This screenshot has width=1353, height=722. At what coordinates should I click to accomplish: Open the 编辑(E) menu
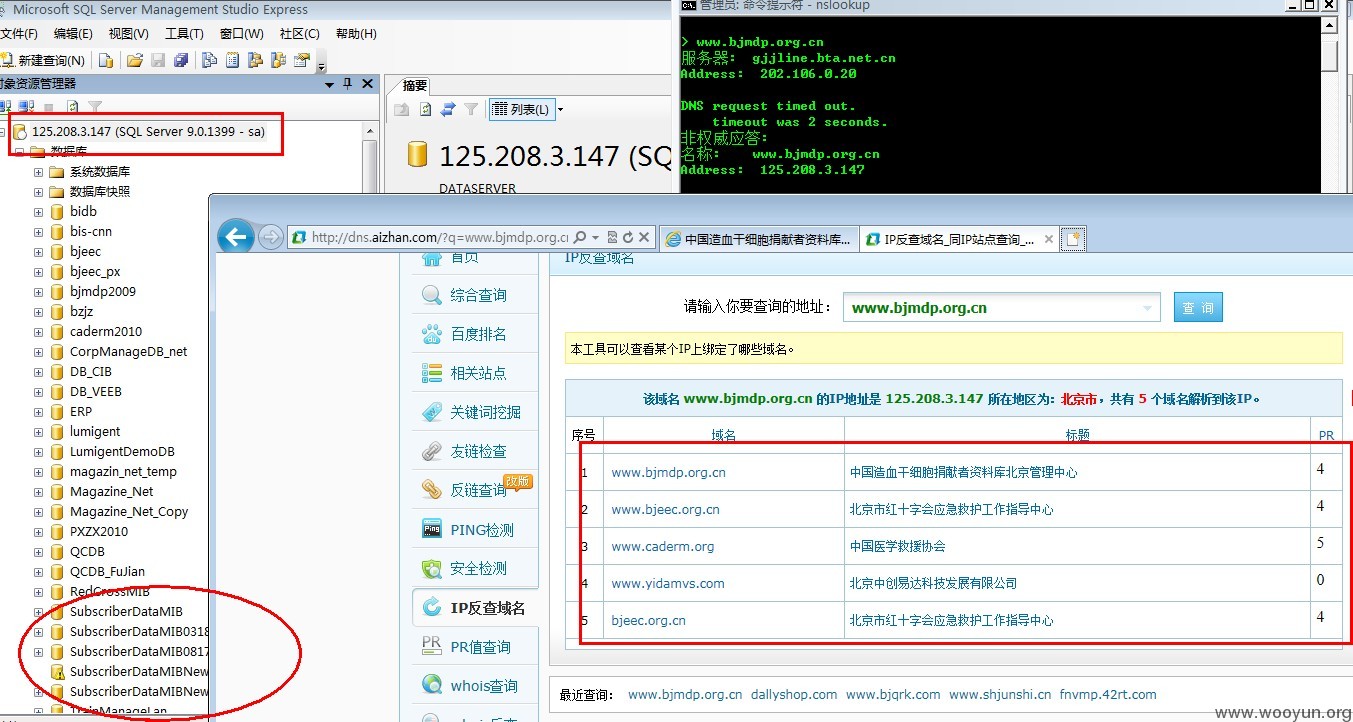coord(73,34)
